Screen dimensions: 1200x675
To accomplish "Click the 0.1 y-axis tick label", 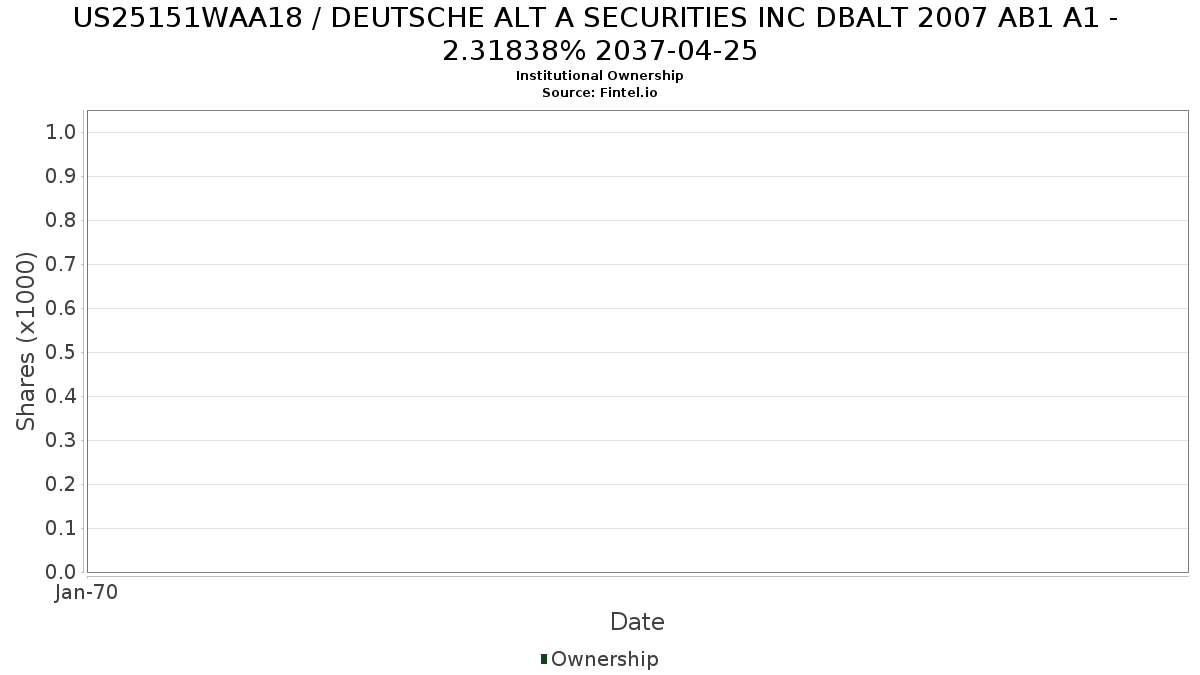I will (x=62, y=529).
